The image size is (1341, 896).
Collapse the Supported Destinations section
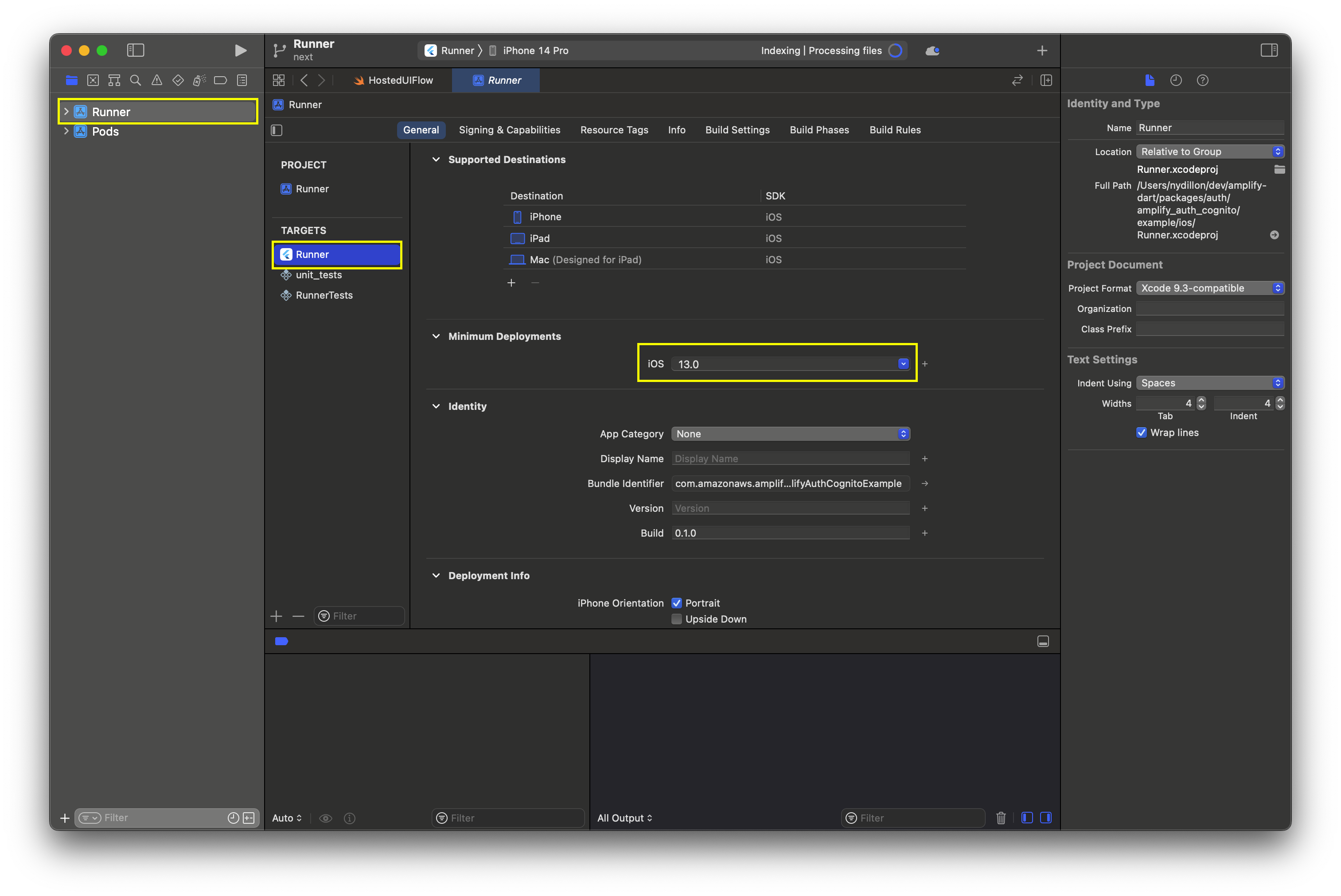436,160
